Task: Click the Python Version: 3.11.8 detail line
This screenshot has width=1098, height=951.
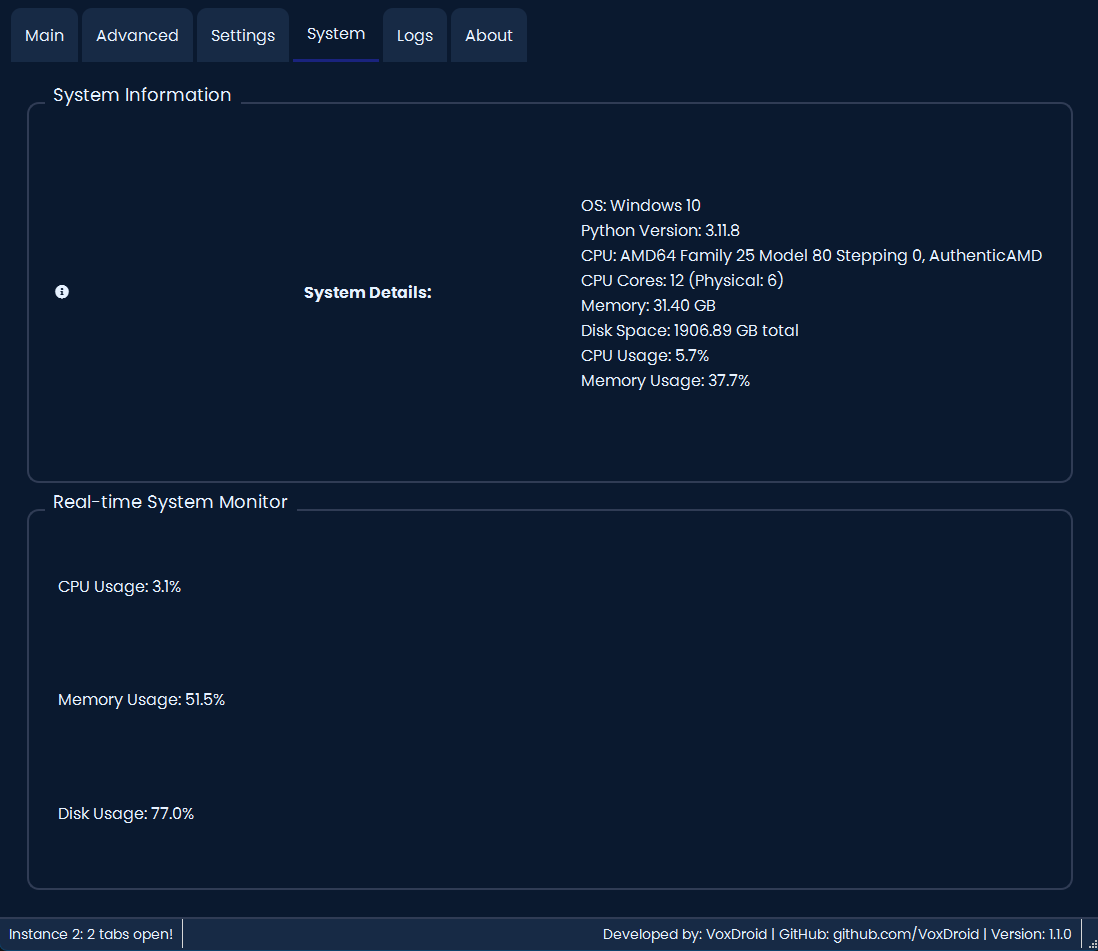Action: (x=660, y=230)
